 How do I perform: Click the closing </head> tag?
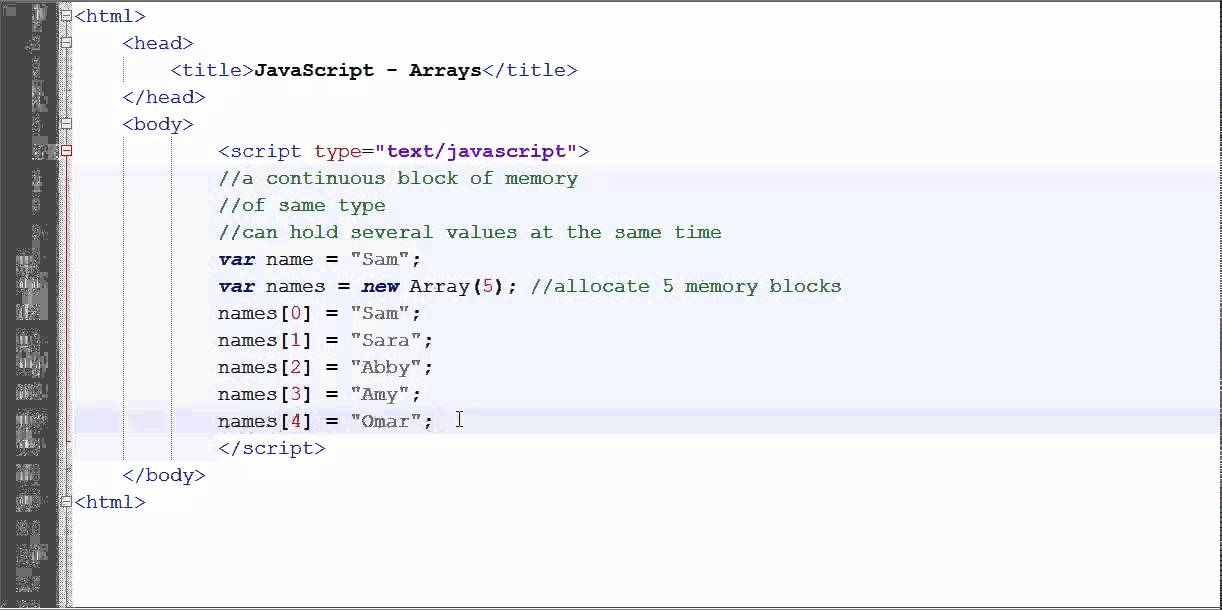(x=164, y=97)
